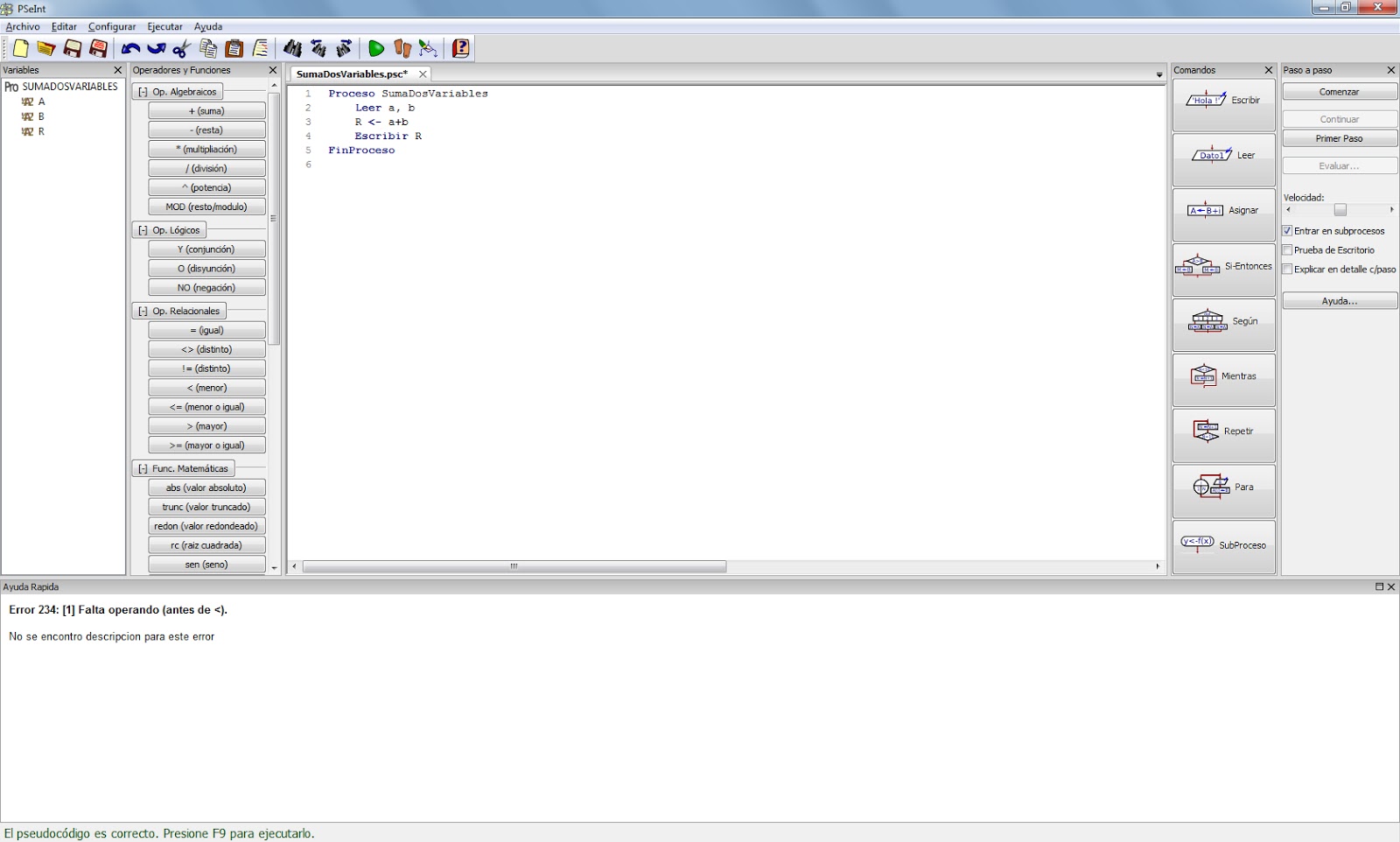Check Explicar en detalle c/paso
1400x842 pixels.
click(x=1287, y=270)
